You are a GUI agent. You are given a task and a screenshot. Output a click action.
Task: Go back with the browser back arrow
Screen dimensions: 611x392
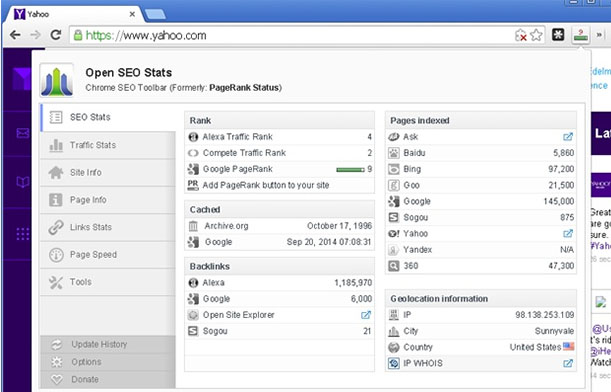(15, 35)
